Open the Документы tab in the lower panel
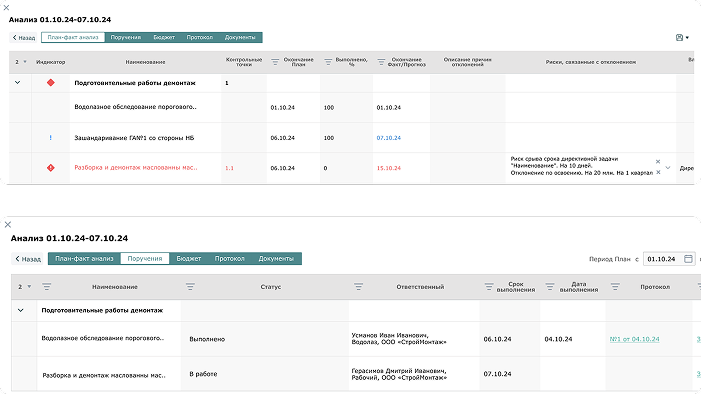The width and height of the screenshot is (701, 394). (276, 258)
